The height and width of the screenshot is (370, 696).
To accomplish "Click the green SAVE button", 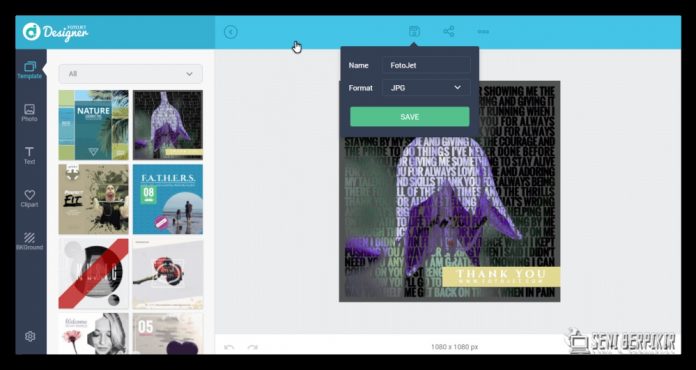I will coord(409,117).
